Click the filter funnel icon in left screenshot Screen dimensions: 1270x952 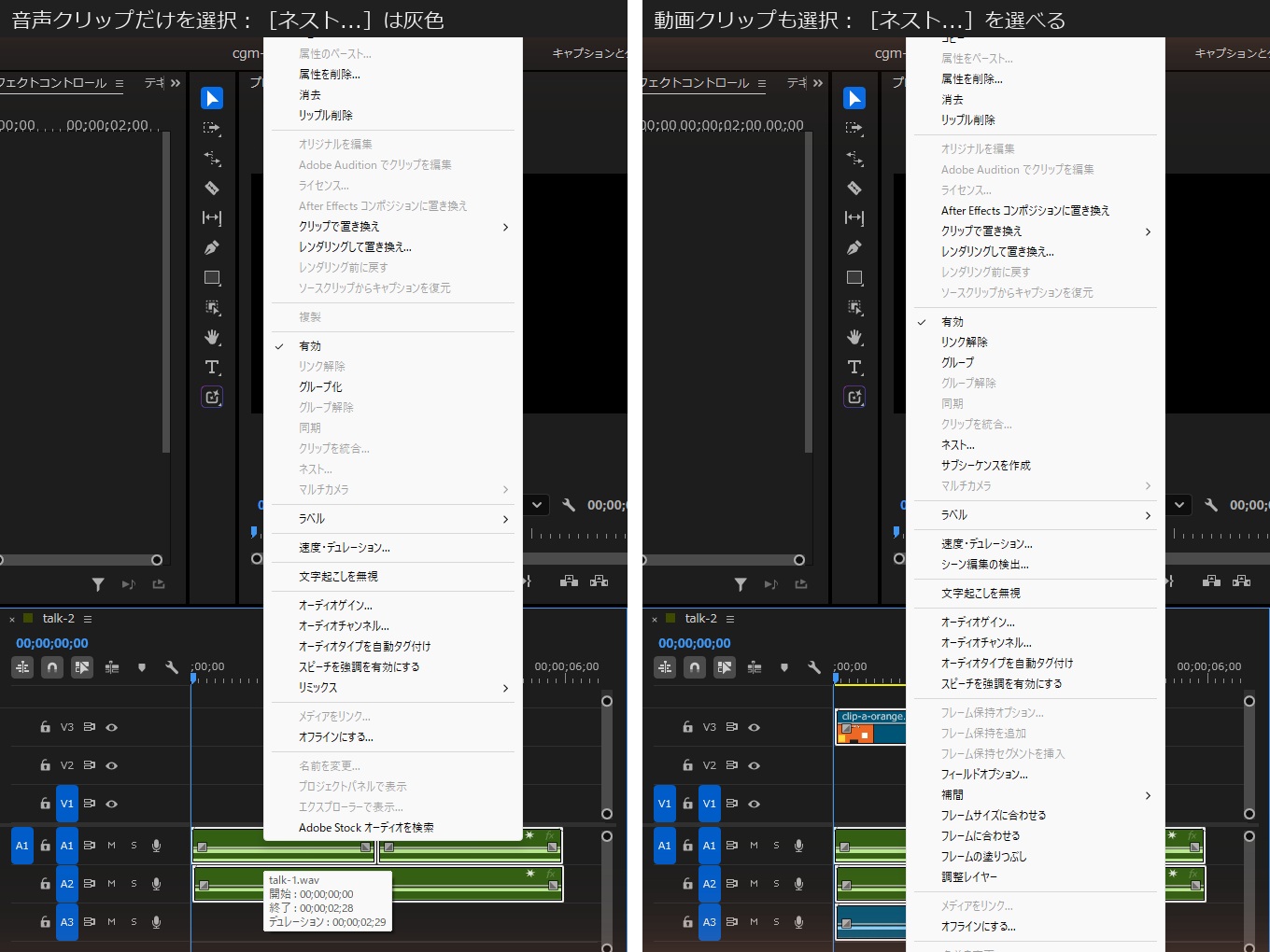(98, 584)
